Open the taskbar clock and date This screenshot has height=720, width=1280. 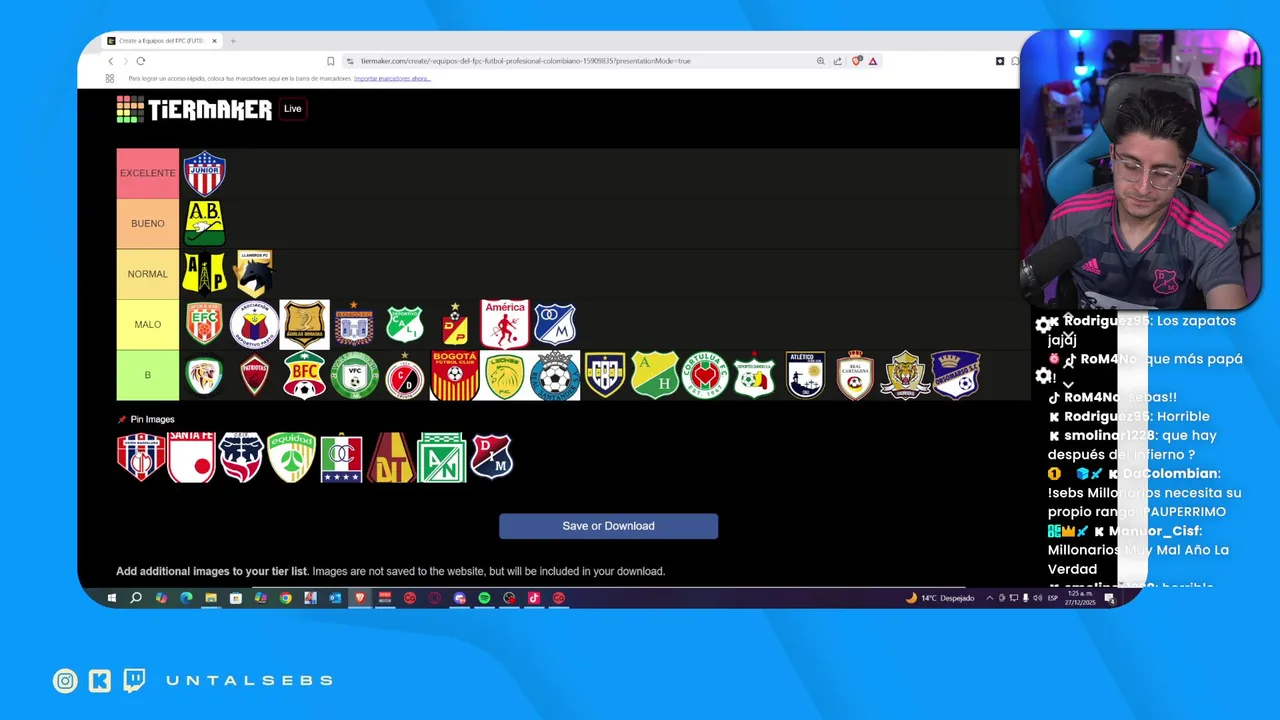(x=1079, y=598)
